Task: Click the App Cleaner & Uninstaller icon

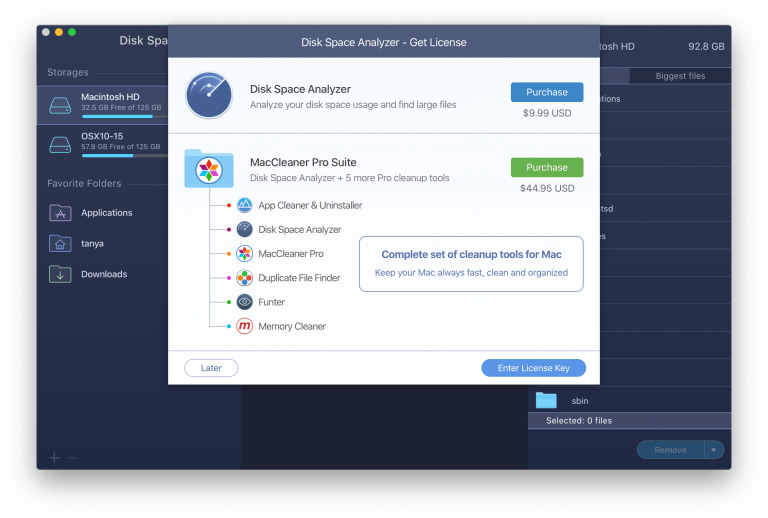Action: pyautogui.click(x=244, y=205)
